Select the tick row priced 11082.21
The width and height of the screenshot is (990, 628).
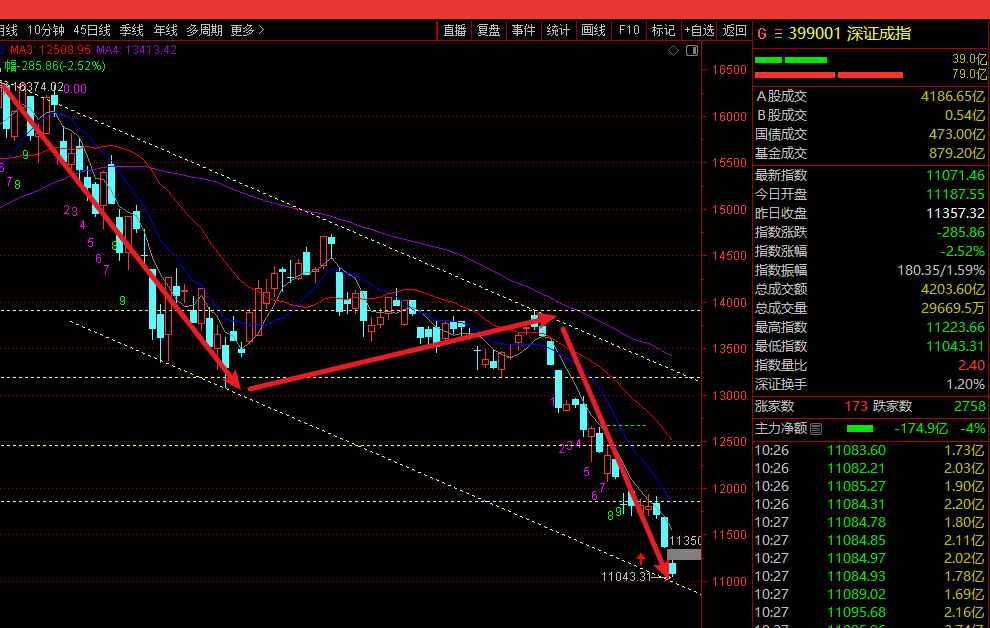(x=871, y=468)
